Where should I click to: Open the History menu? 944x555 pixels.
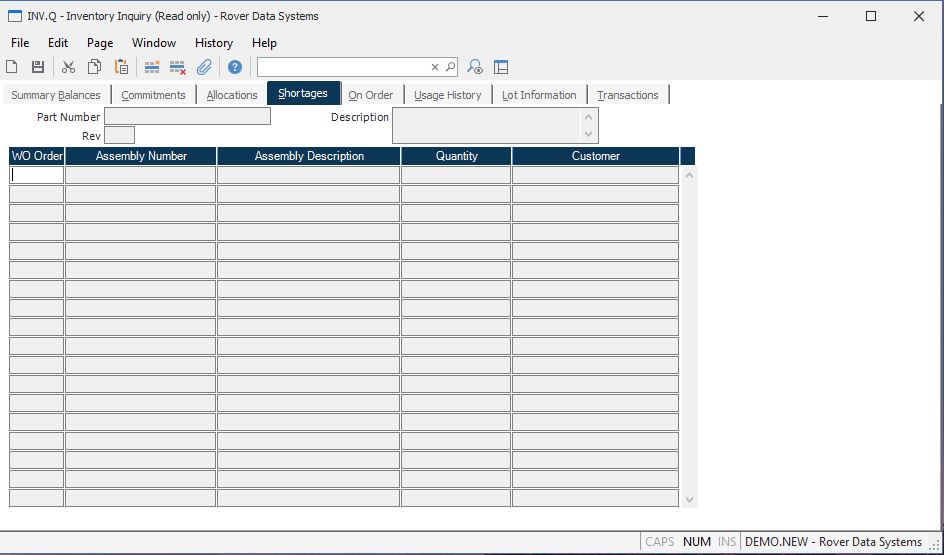click(213, 43)
